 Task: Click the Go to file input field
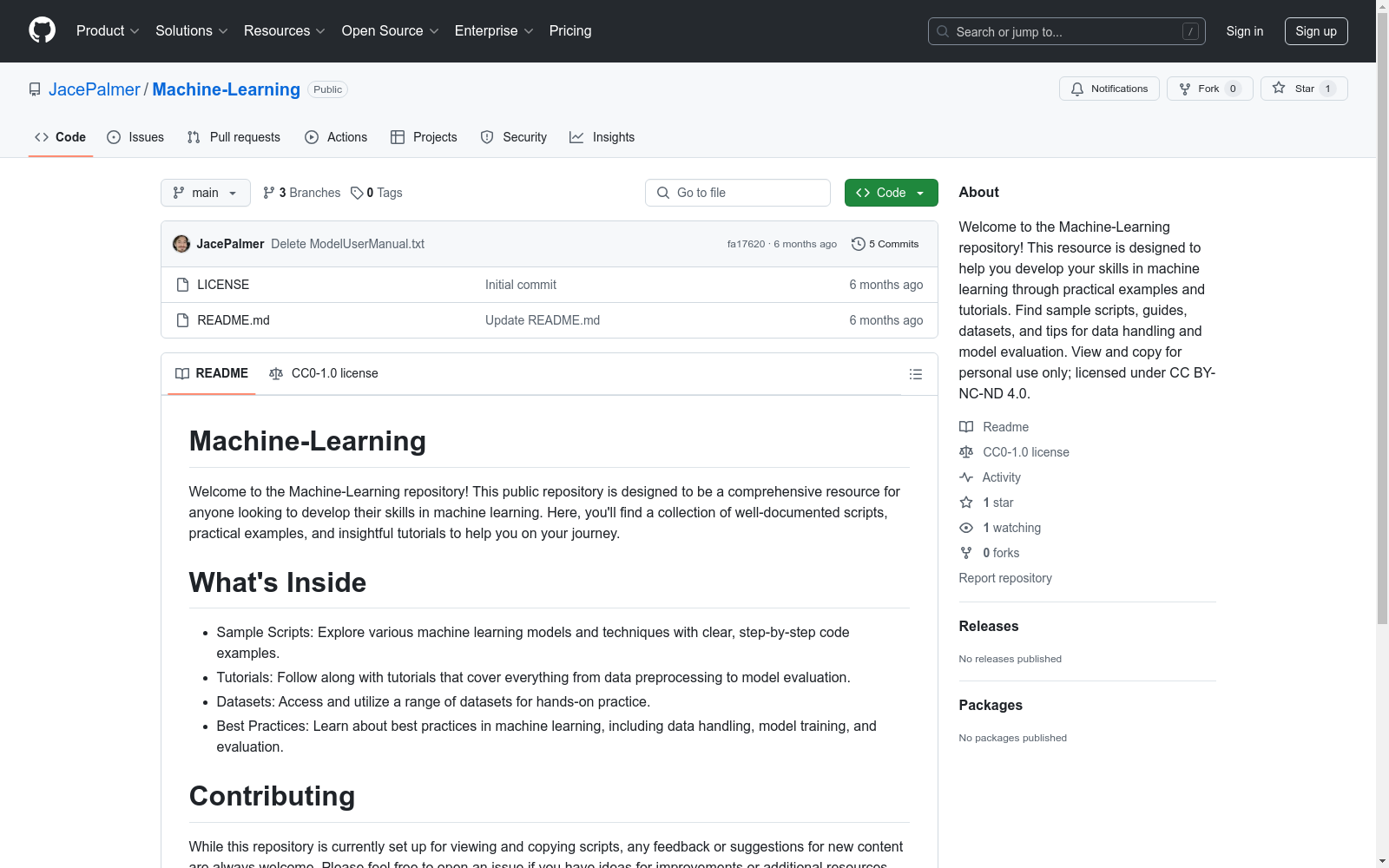pyautogui.click(x=738, y=193)
